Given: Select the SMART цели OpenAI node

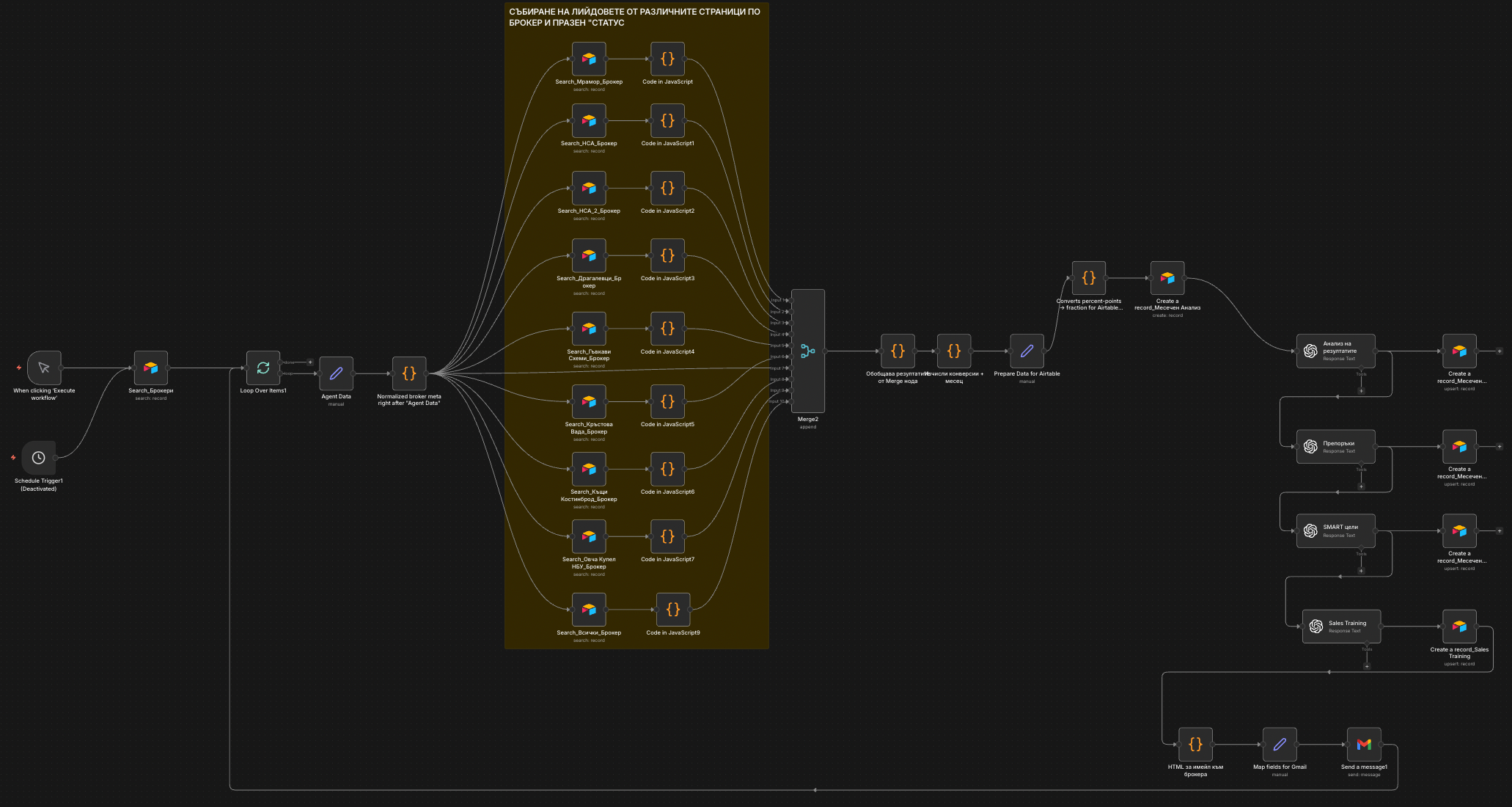Looking at the screenshot, I should [x=1335, y=530].
